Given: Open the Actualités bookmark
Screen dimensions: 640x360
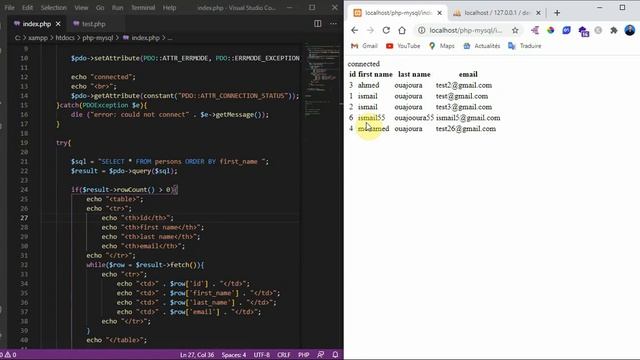Looking at the screenshot, I should coord(482,46).
